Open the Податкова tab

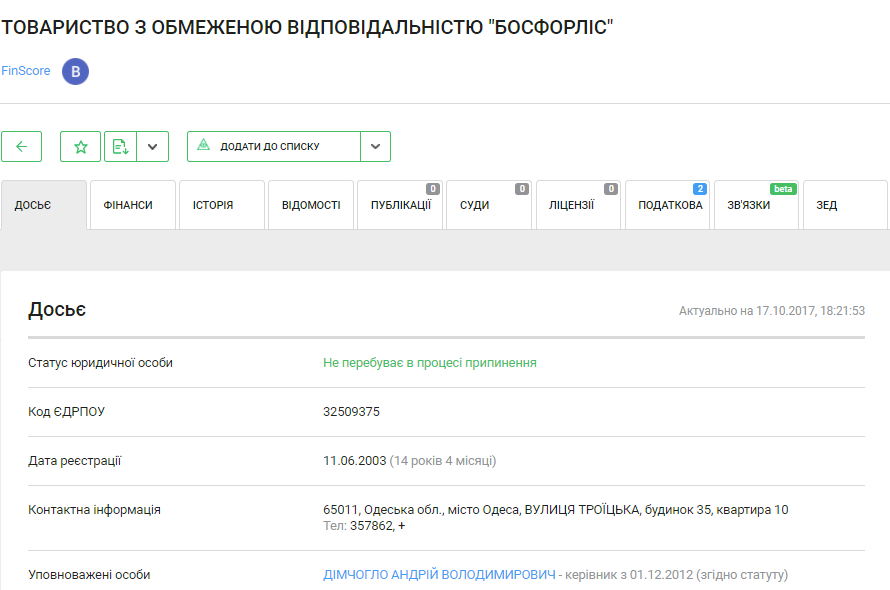point(667,205)
